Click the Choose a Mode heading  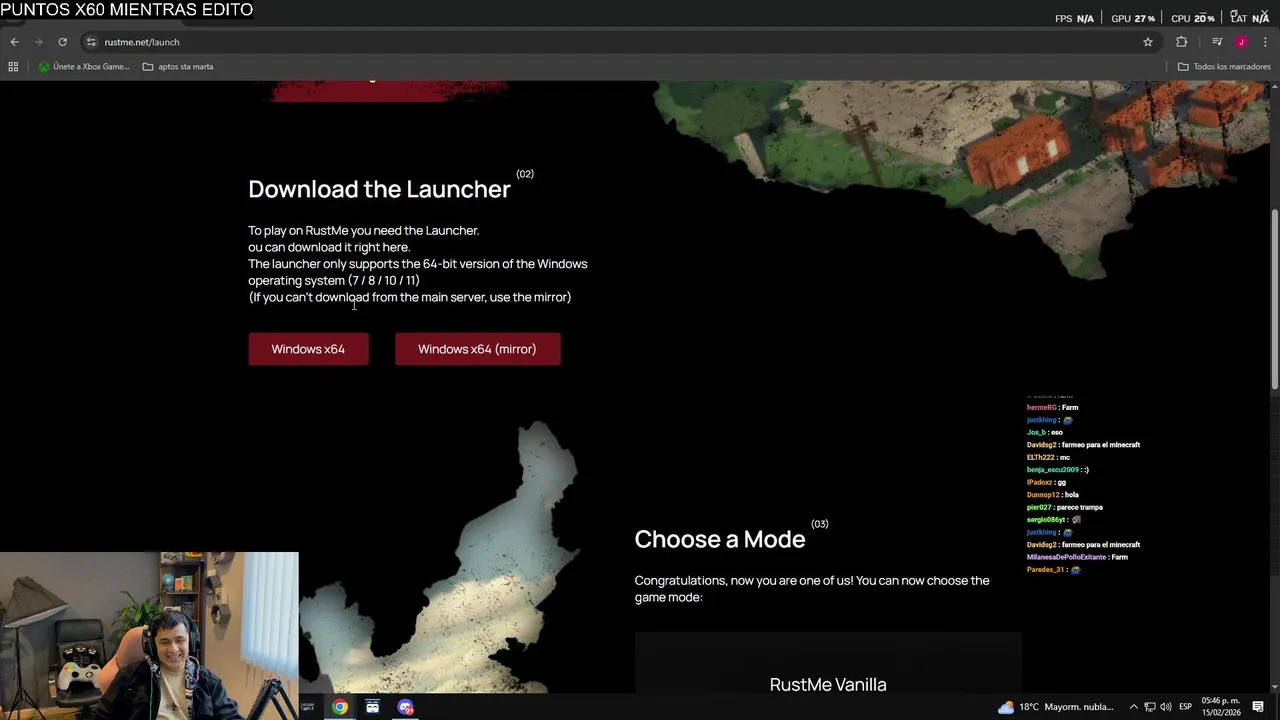[x=720, y=539]
